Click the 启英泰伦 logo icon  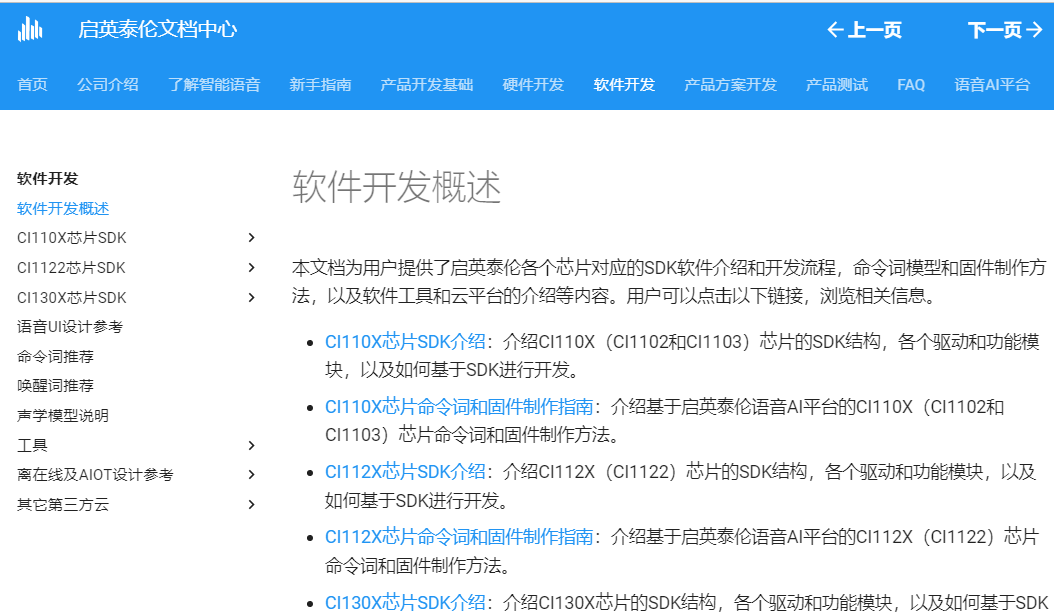click(30, 30)
